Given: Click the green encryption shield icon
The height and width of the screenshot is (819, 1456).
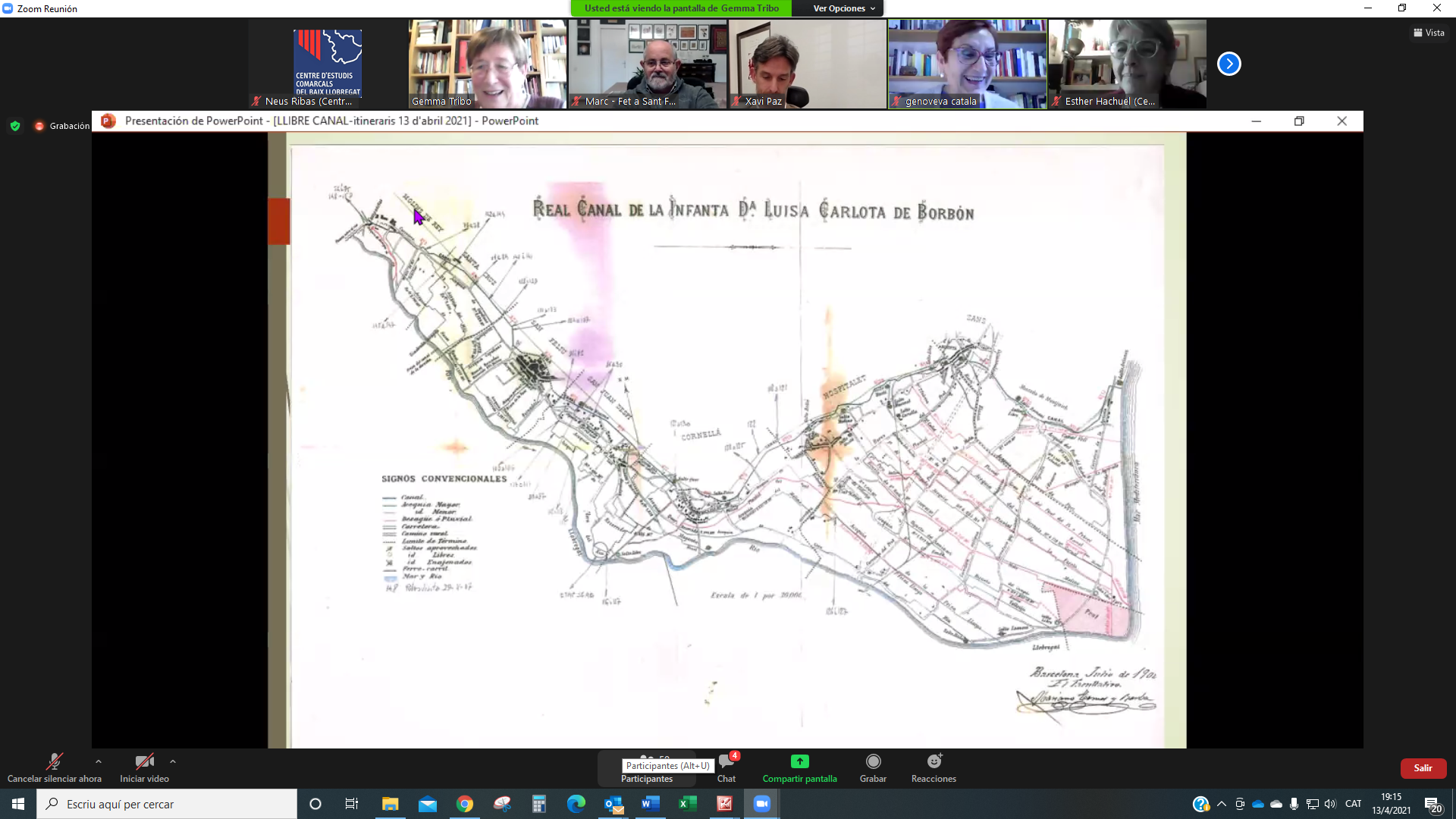Looking at the screenshot, I should [x=15, y=126].
